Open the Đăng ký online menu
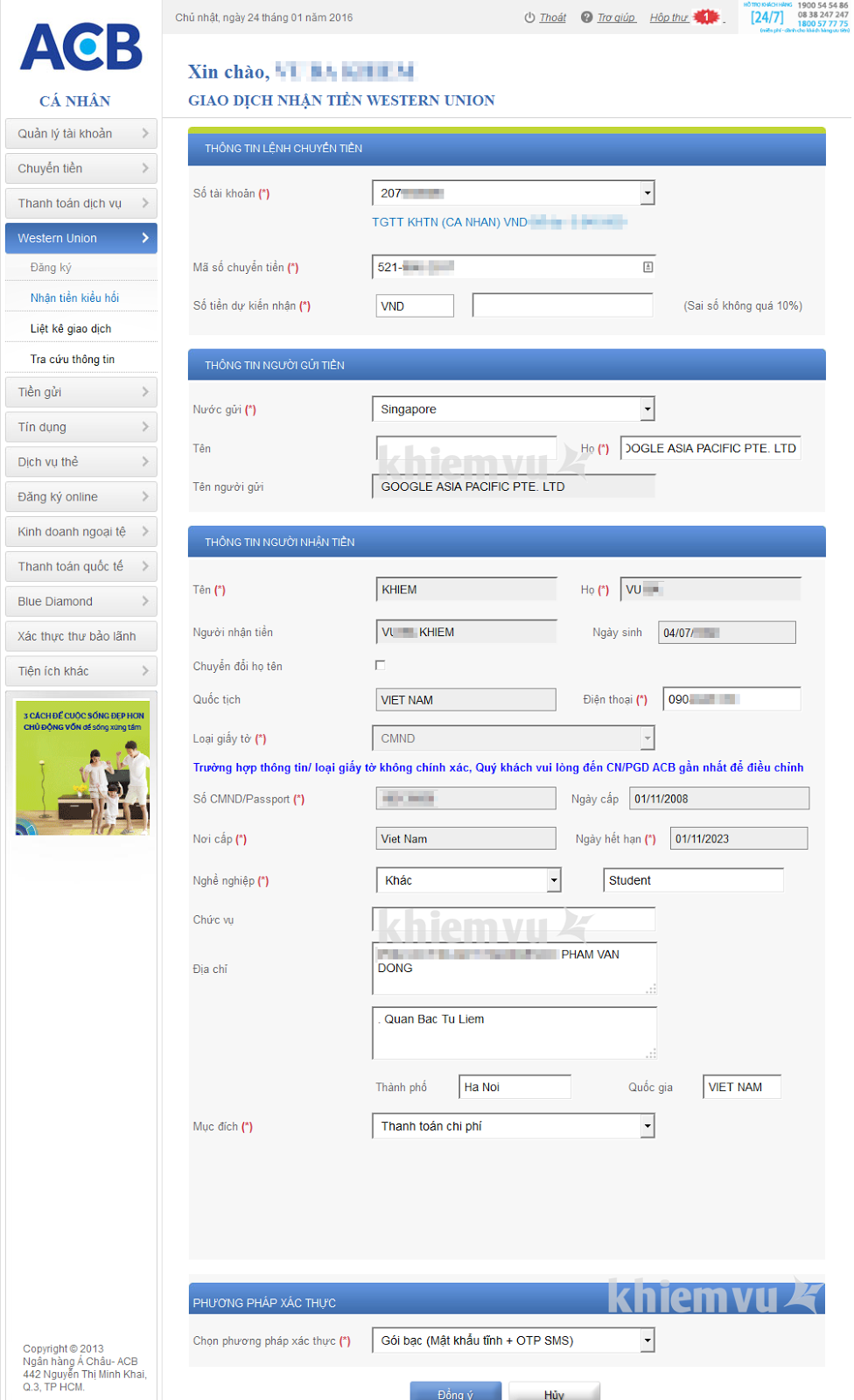854x1400 pixels. [81, 497]
